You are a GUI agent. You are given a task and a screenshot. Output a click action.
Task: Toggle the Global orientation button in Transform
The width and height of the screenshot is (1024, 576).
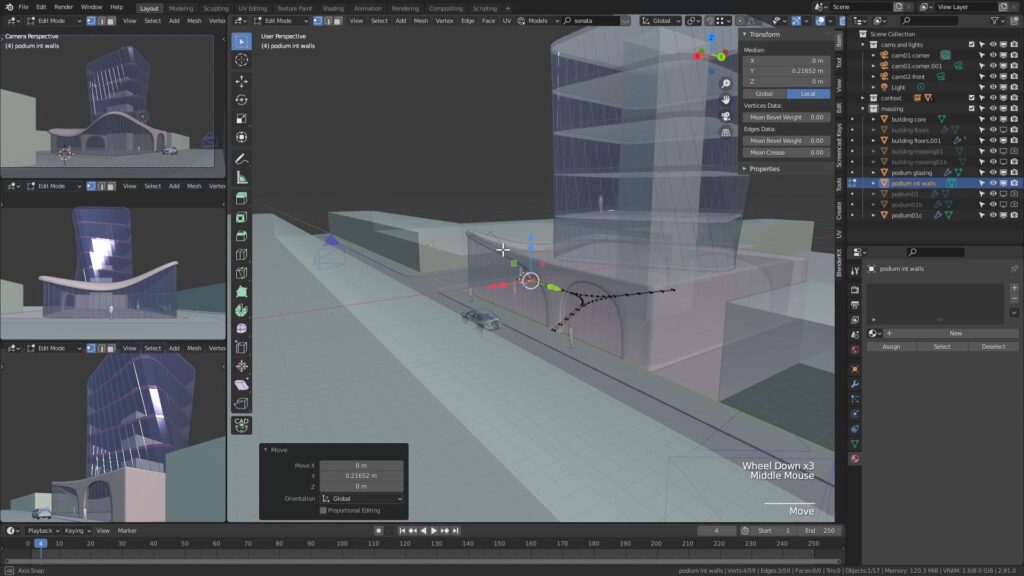765,93
